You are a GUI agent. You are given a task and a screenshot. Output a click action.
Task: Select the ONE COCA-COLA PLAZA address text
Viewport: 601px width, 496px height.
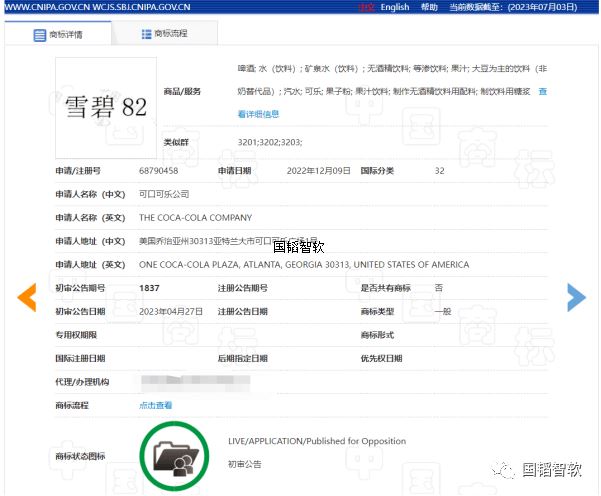pyautogui.click(x=304, y=264)
